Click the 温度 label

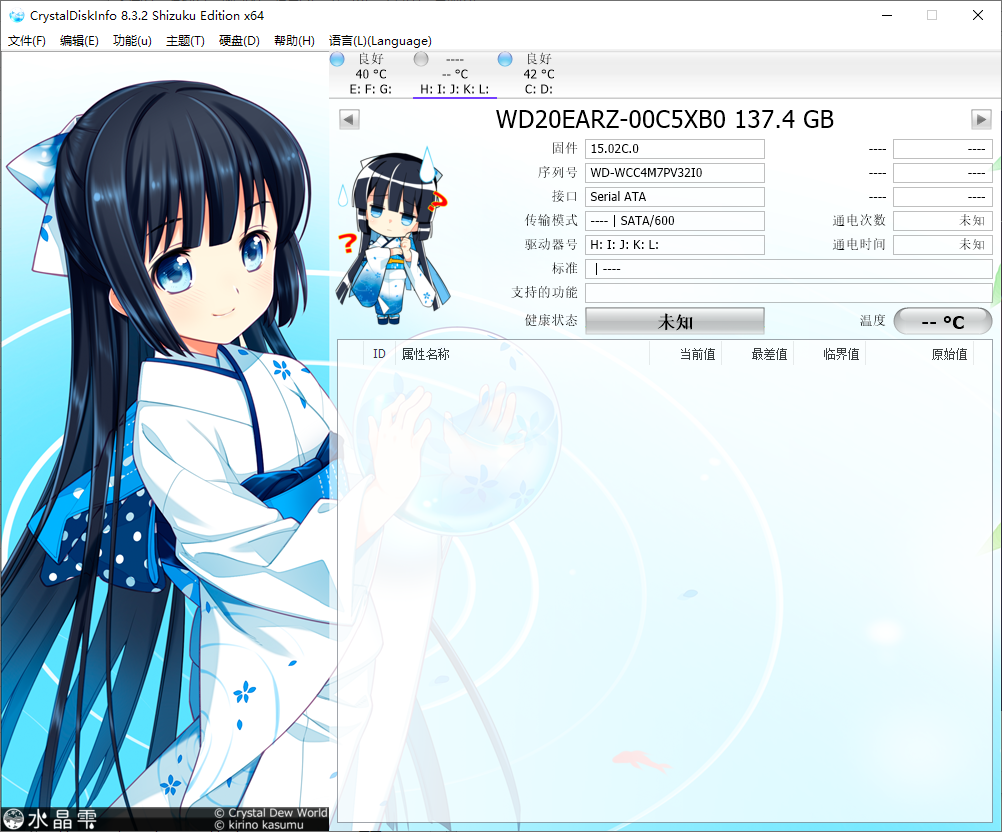[872, 320]
